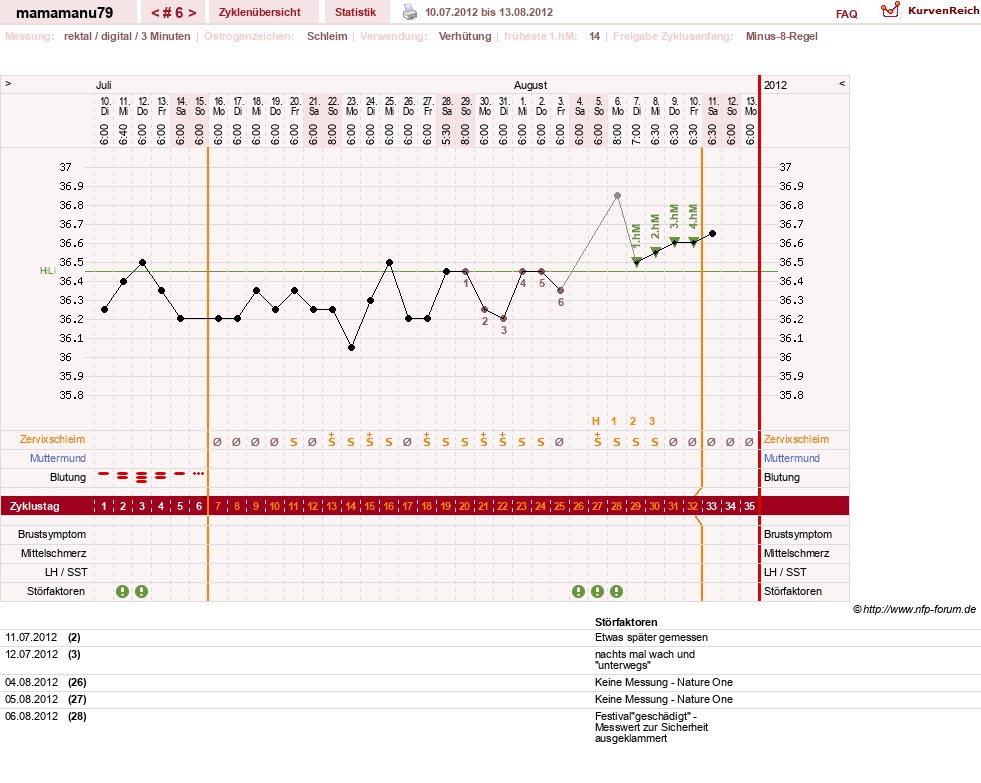
Task: Click Störfaktor icon on cycle day 28
Action: click(x=616, y=591)
